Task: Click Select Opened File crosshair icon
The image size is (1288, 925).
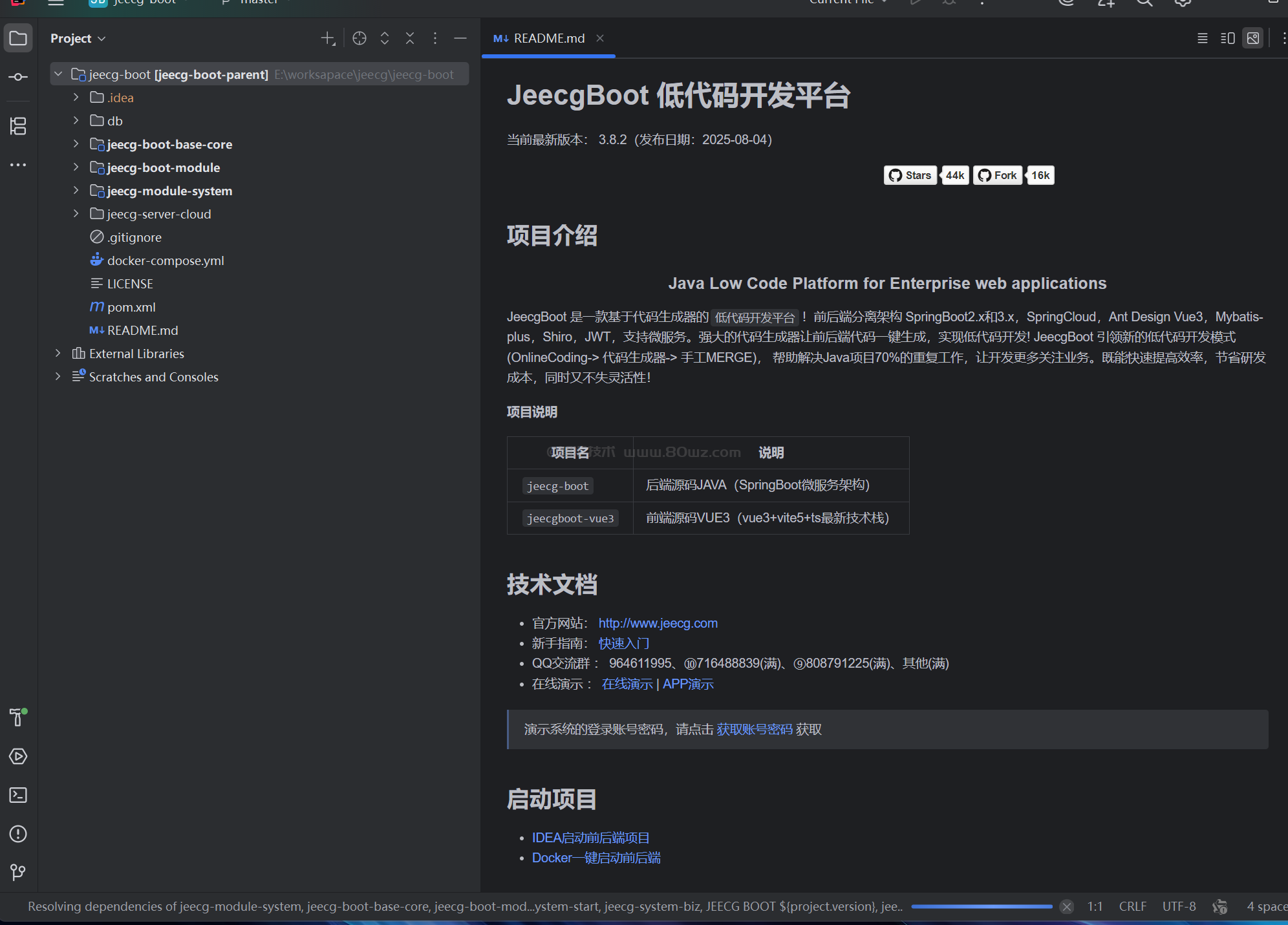Action: click(x=360, y=38)
